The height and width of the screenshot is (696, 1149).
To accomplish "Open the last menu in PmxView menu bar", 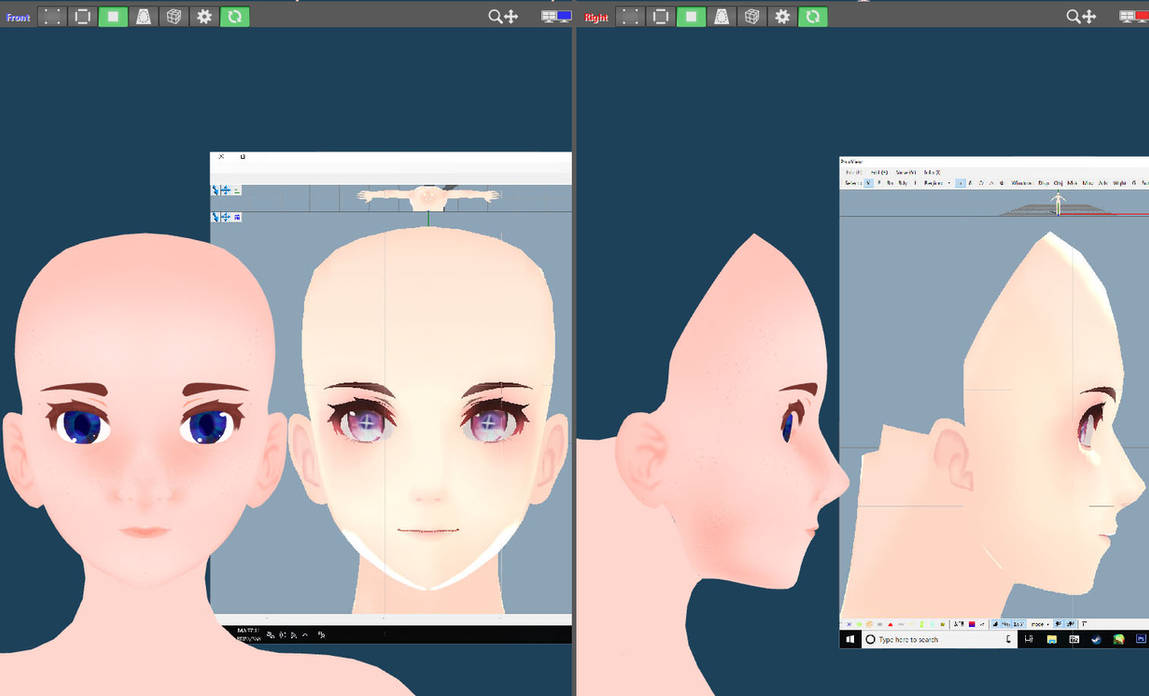I will pos(932,172).
